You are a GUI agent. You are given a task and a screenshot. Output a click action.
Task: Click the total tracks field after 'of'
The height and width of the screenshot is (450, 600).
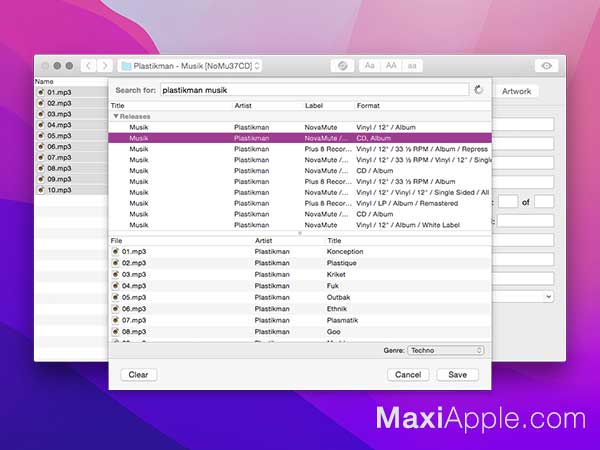tap(544, 202)
